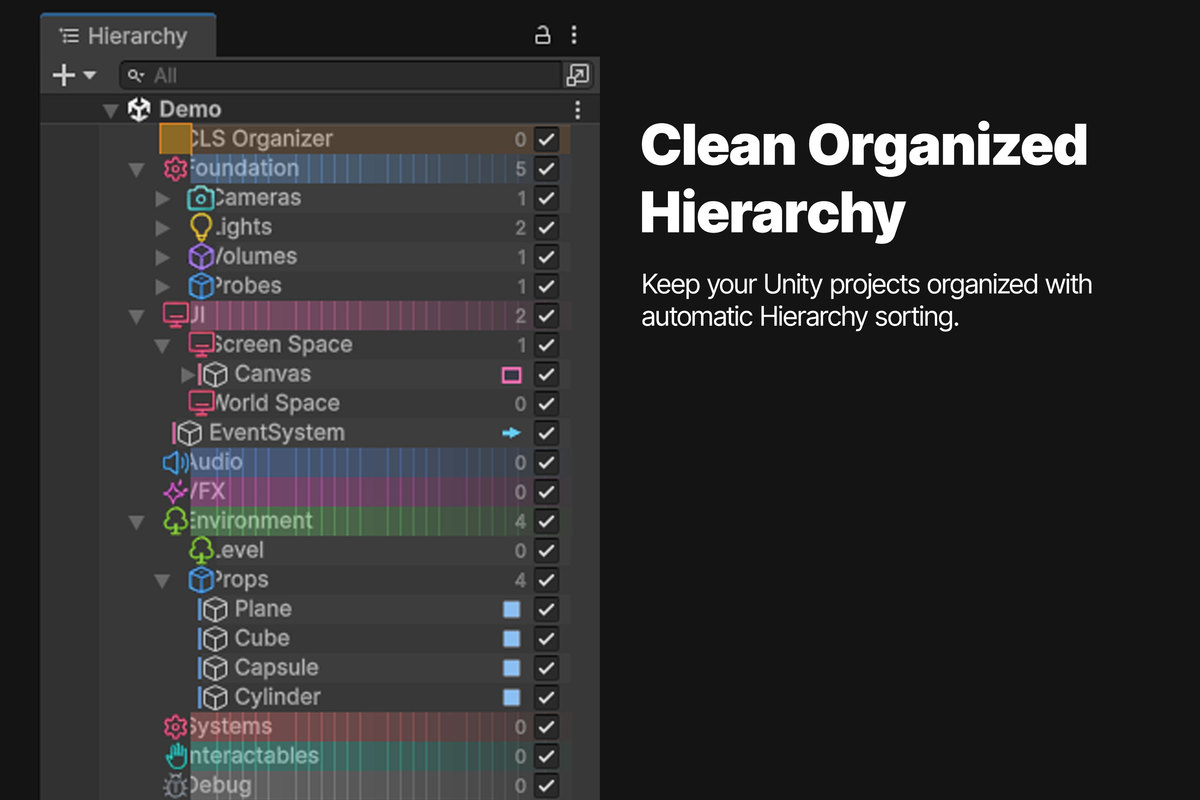Collapse the Screen Space group arrow
This screenshot has width=1200, height=800.
coord(163,345)
